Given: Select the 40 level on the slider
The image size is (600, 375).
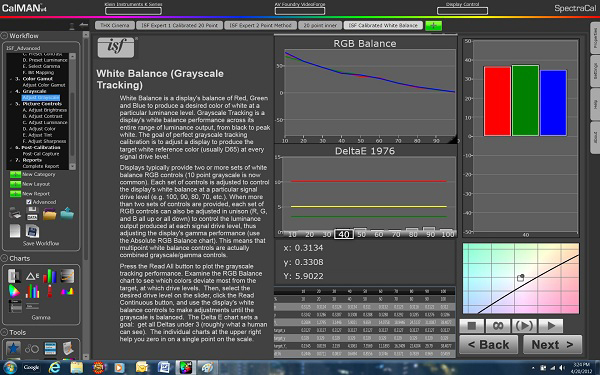Looking at the screenshot, I should [x=344, y=234].
